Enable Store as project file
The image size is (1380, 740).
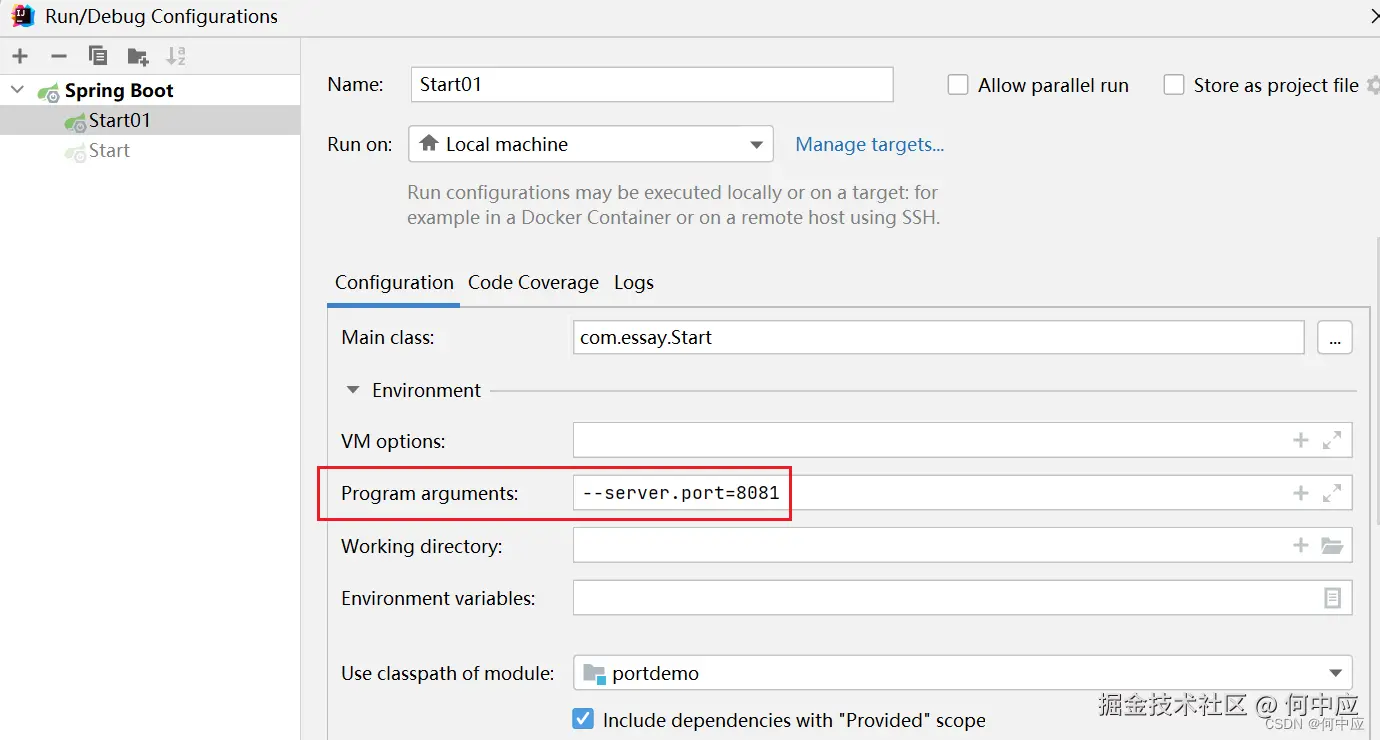1174,85
